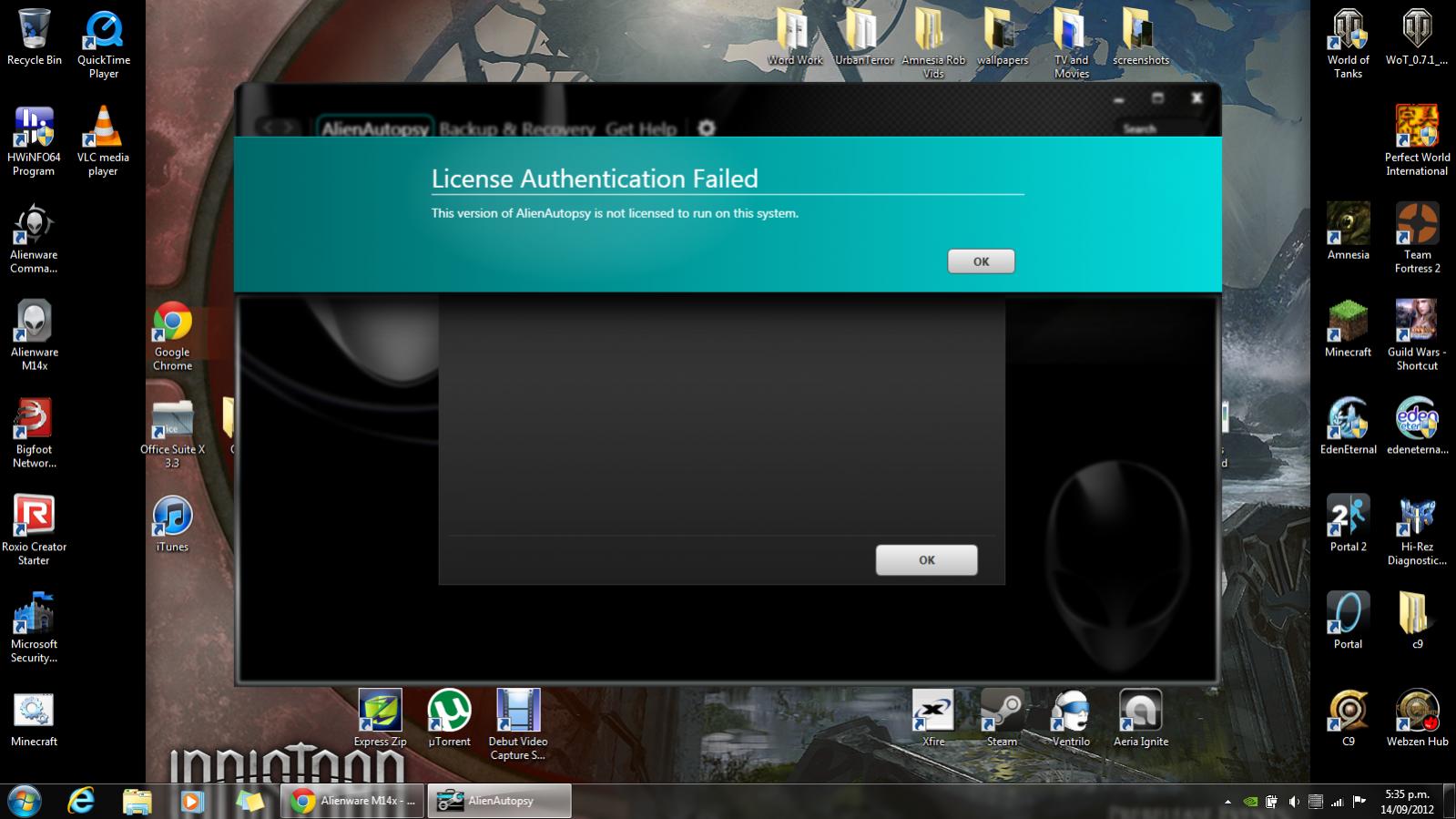Open the c9 folder
The image size is (1456, 819).
click(x=1417, y=622)
